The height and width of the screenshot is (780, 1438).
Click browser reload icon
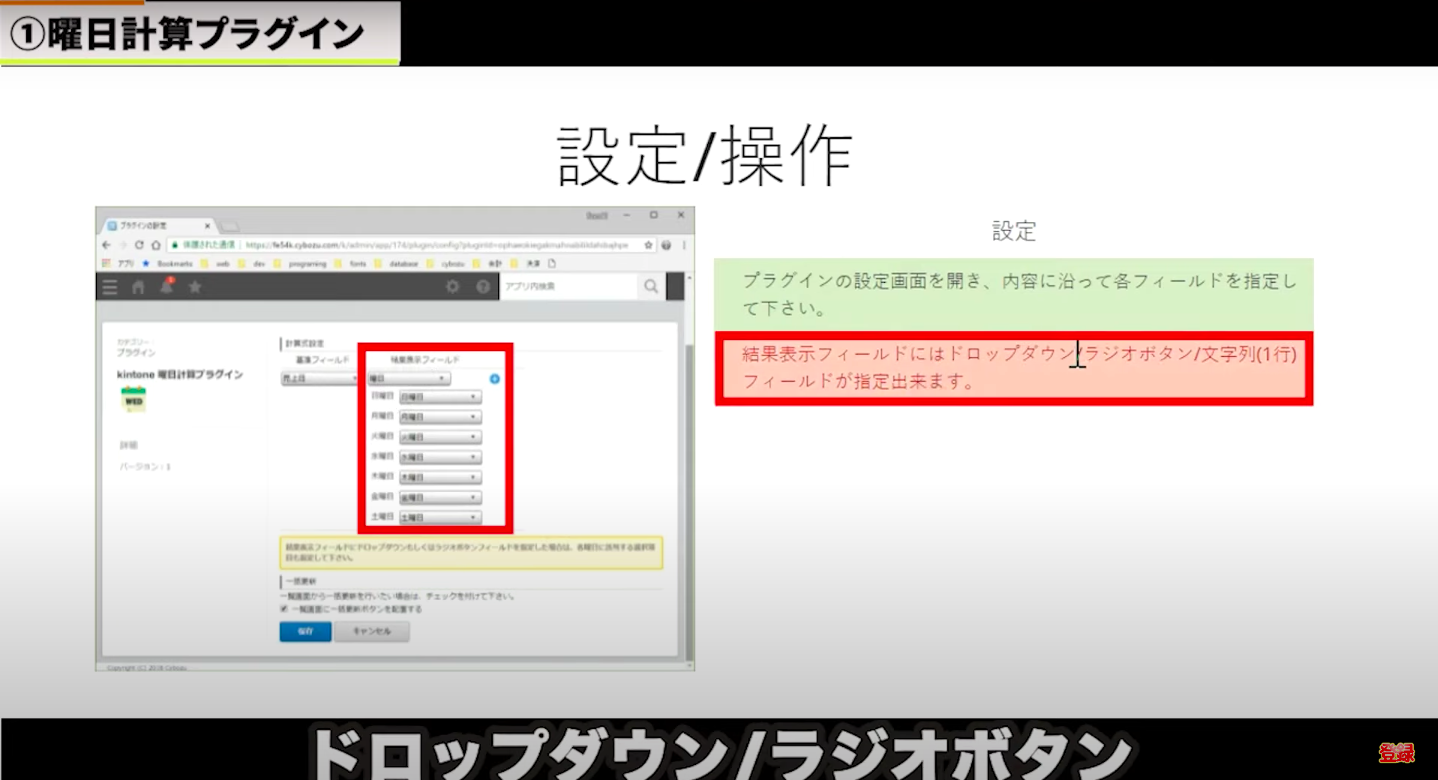click(139, 245)
